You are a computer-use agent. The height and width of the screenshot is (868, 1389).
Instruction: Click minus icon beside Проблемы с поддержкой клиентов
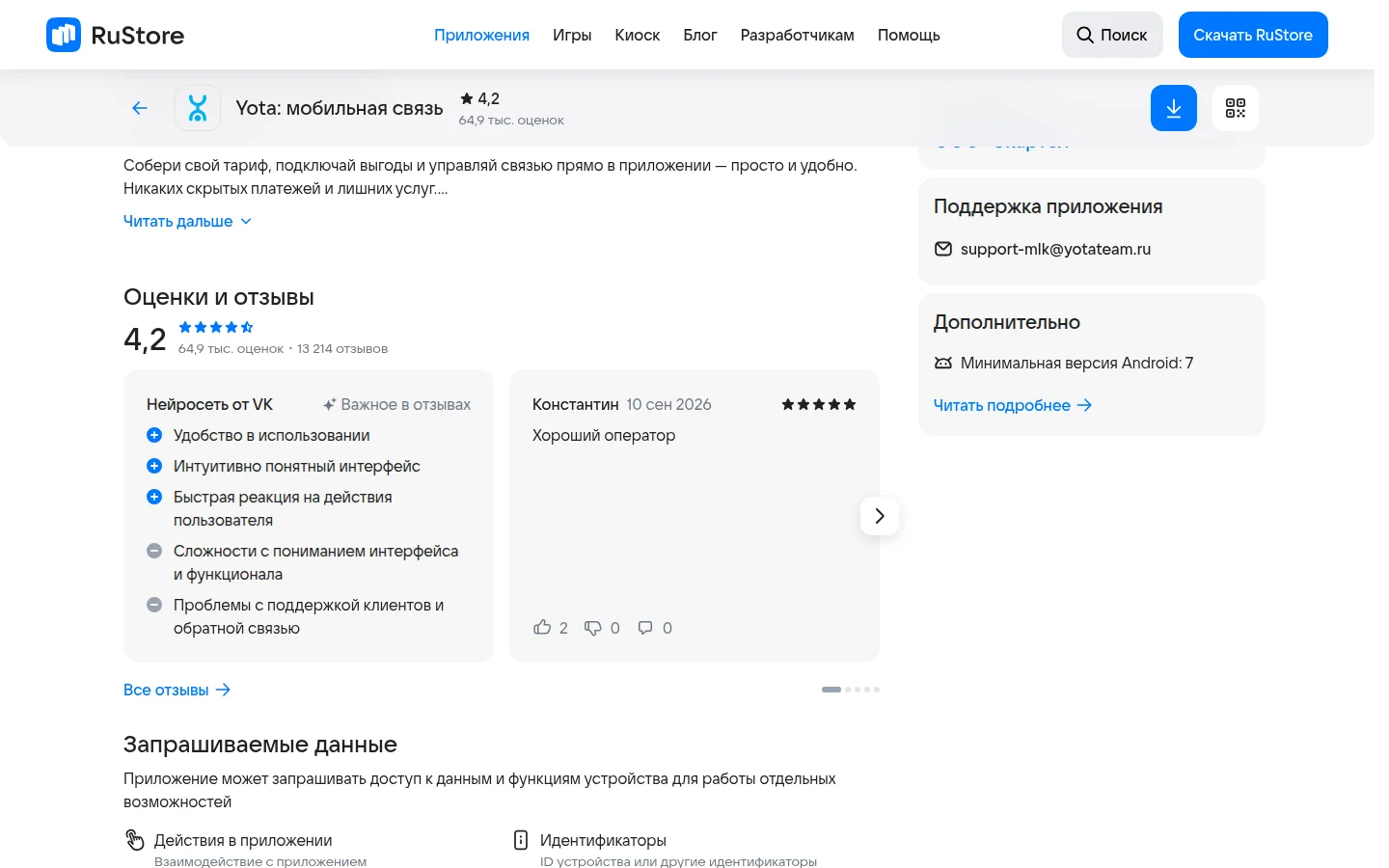154,605
